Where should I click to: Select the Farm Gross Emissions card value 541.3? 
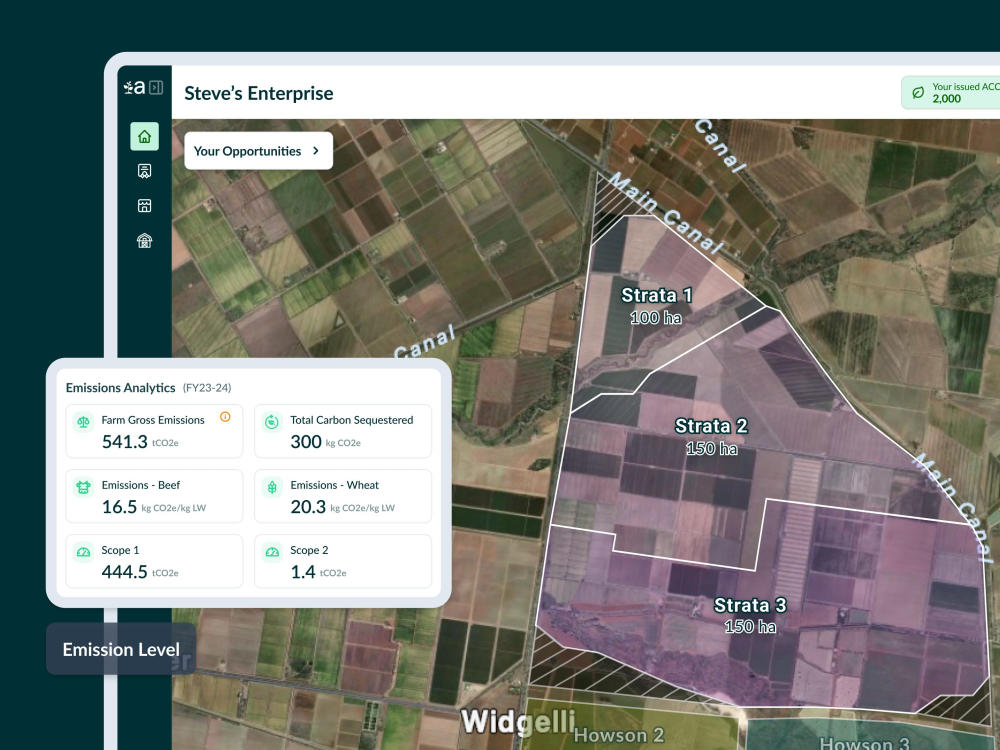125,442
